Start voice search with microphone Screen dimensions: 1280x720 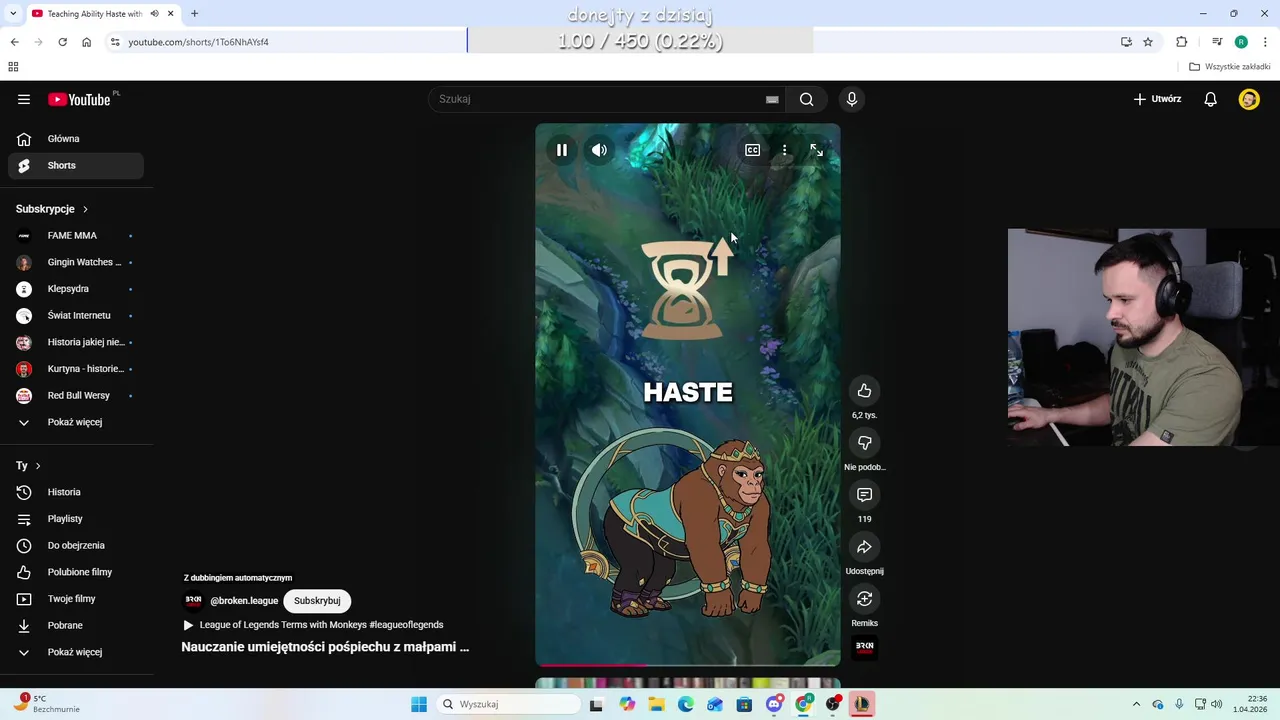tap(852, 99)
